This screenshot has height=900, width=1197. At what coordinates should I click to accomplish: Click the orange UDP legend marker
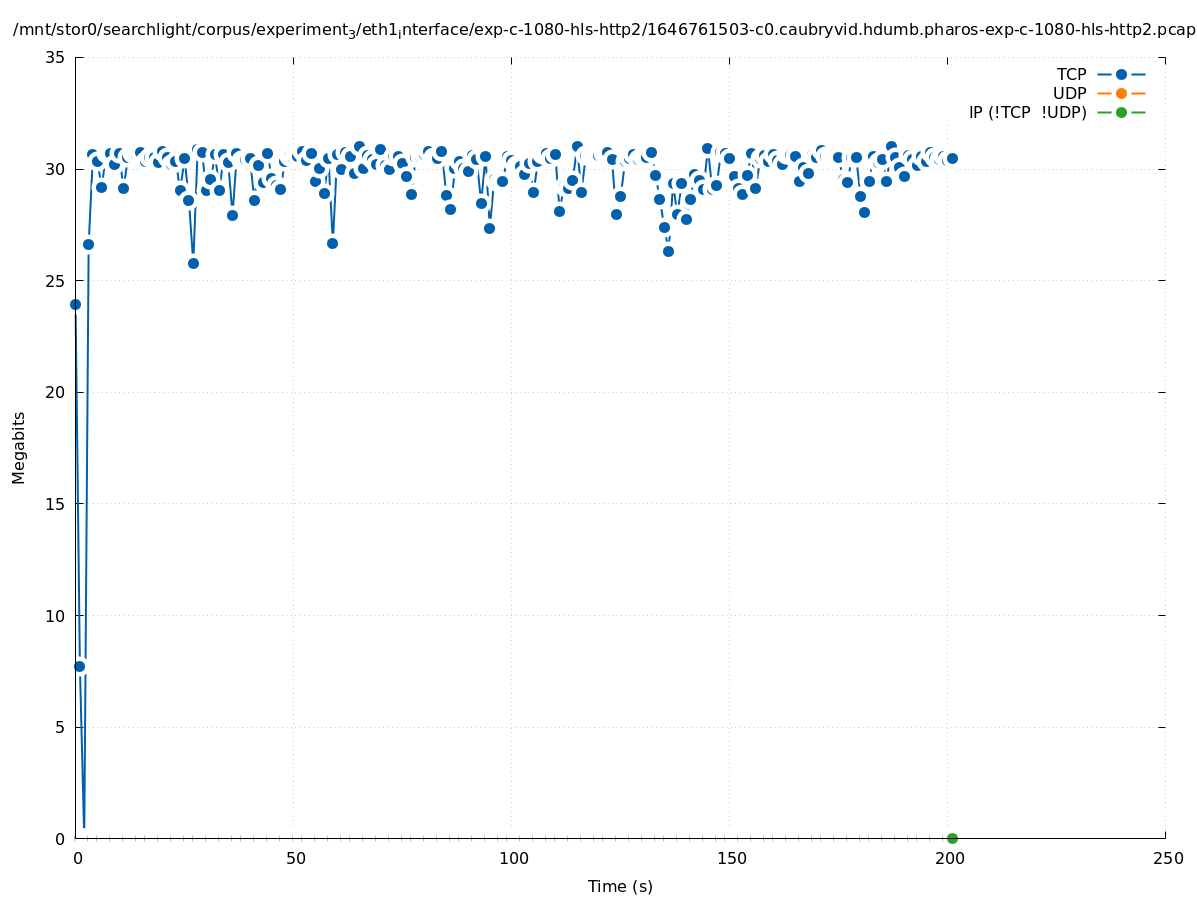(x=1121, y=93)
